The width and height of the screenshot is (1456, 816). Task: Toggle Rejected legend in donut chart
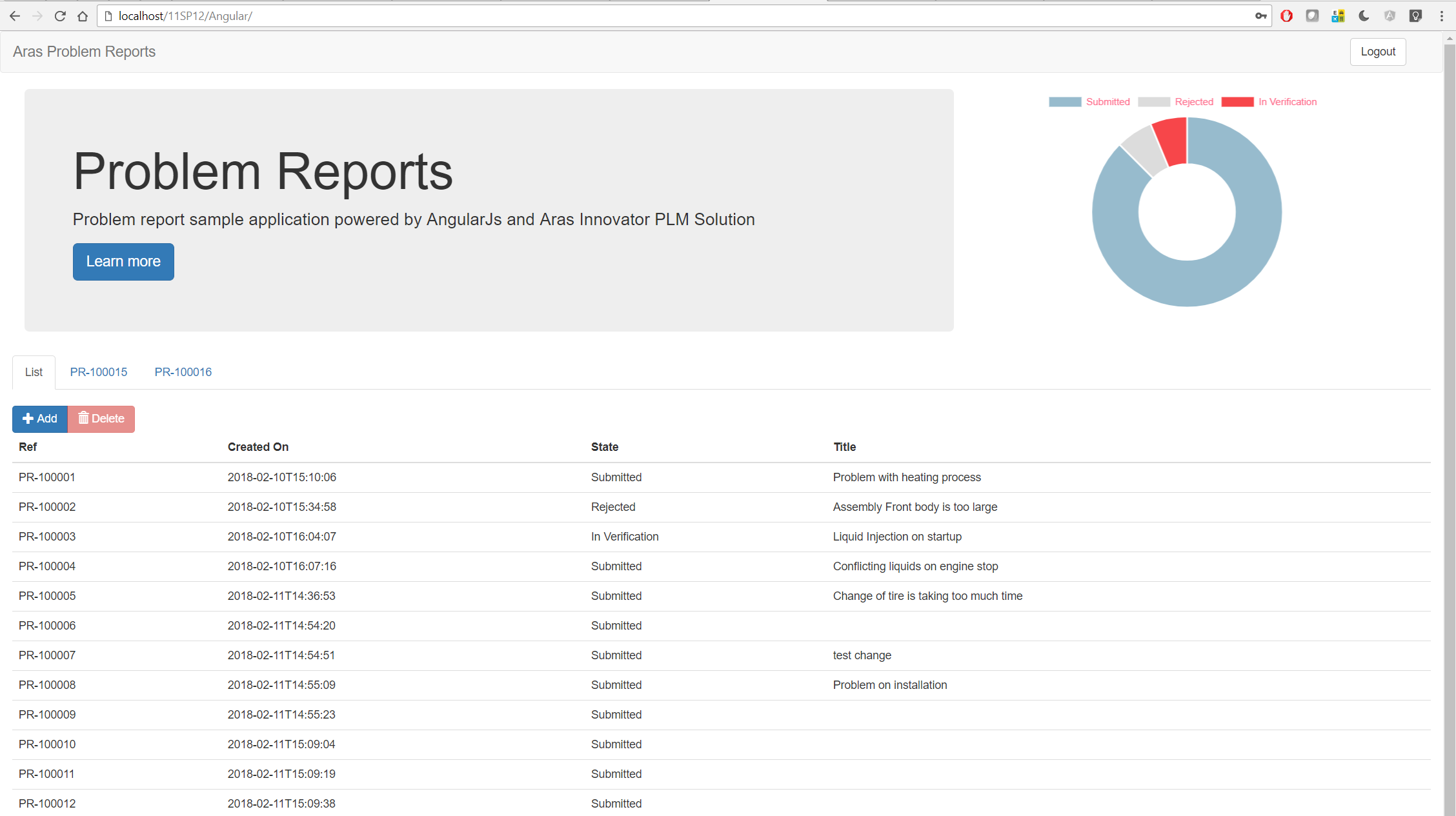(x=1176, y=102)
